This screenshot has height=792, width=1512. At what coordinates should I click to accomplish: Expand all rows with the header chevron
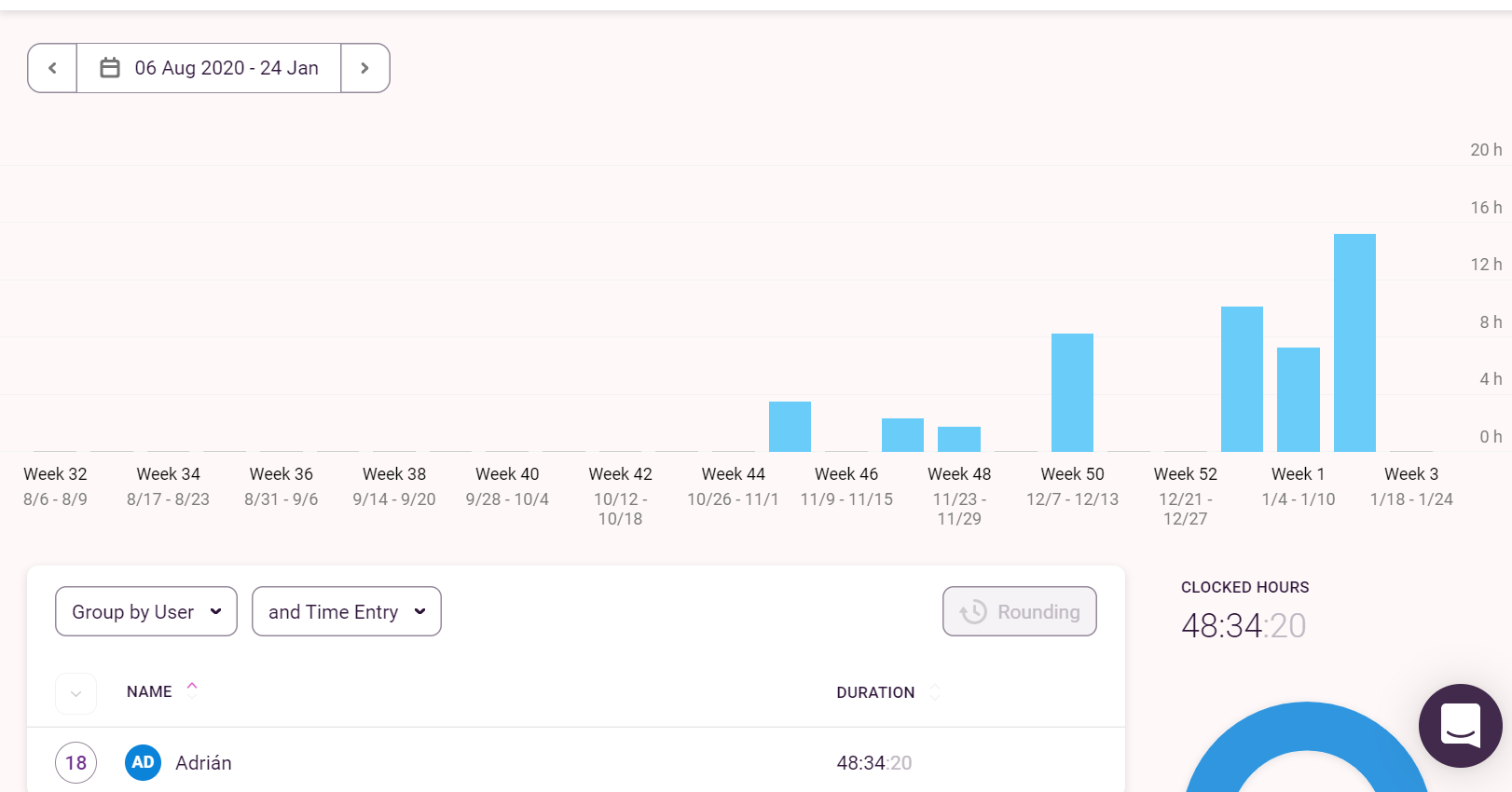tap(76, 693)
